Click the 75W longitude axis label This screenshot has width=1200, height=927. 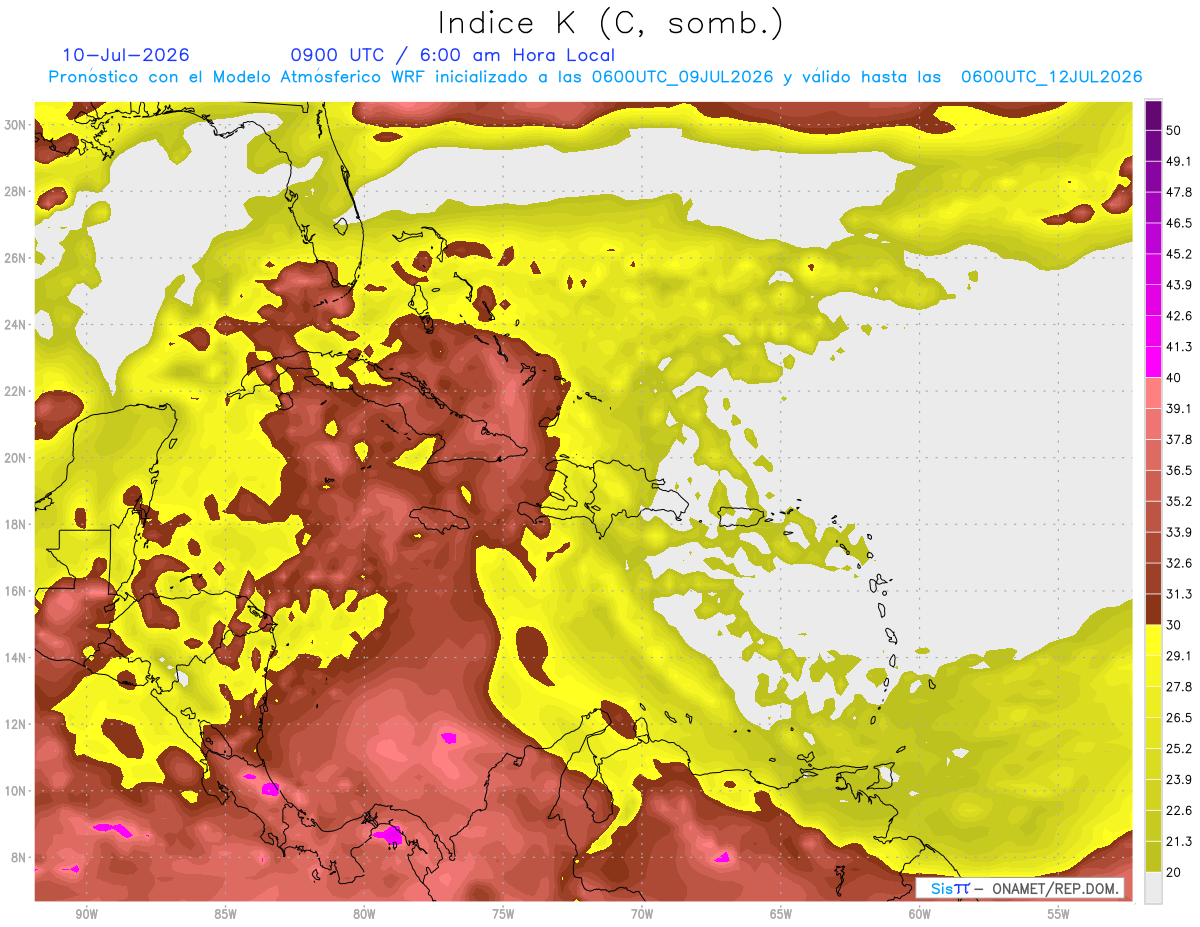pos(503,914)
